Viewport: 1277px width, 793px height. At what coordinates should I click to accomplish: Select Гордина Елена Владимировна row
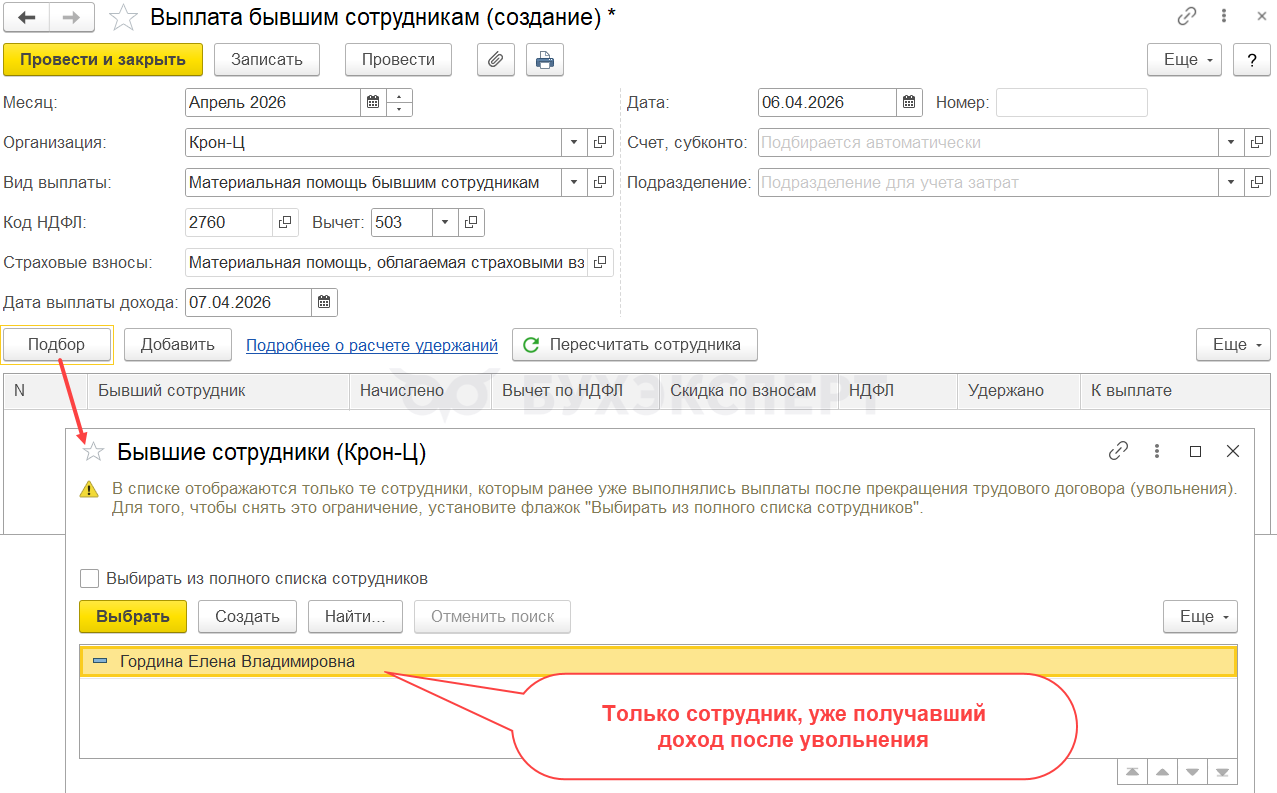pos(237,661)
